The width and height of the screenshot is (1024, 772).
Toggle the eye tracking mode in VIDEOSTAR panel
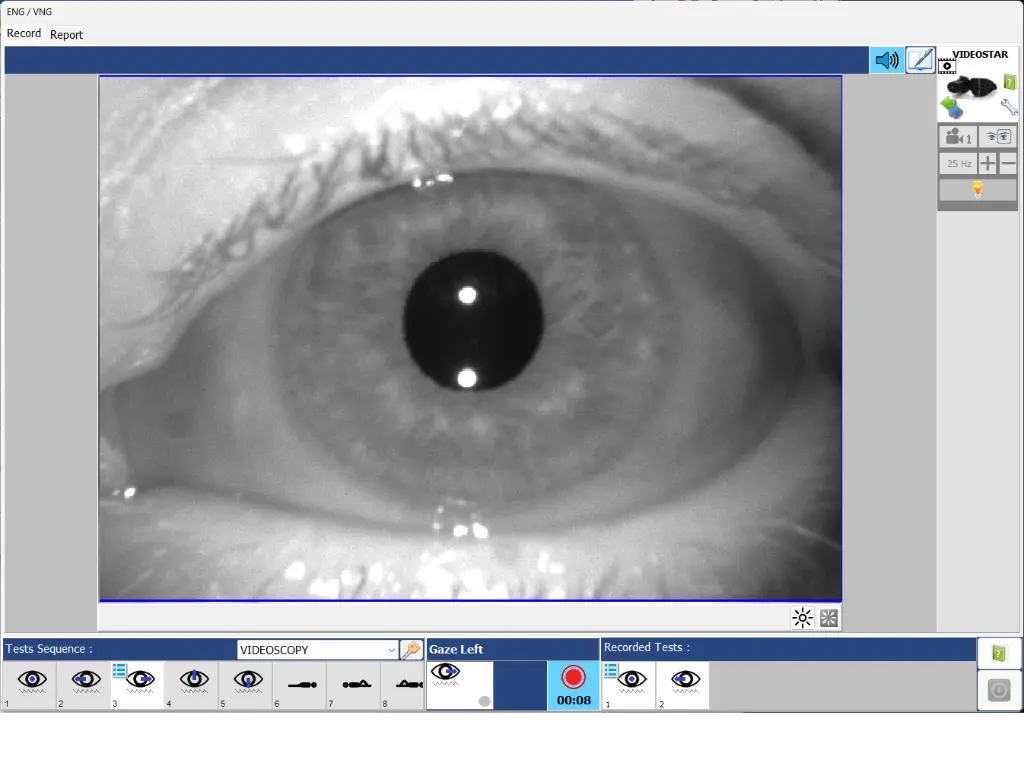tap(1000, 136)
